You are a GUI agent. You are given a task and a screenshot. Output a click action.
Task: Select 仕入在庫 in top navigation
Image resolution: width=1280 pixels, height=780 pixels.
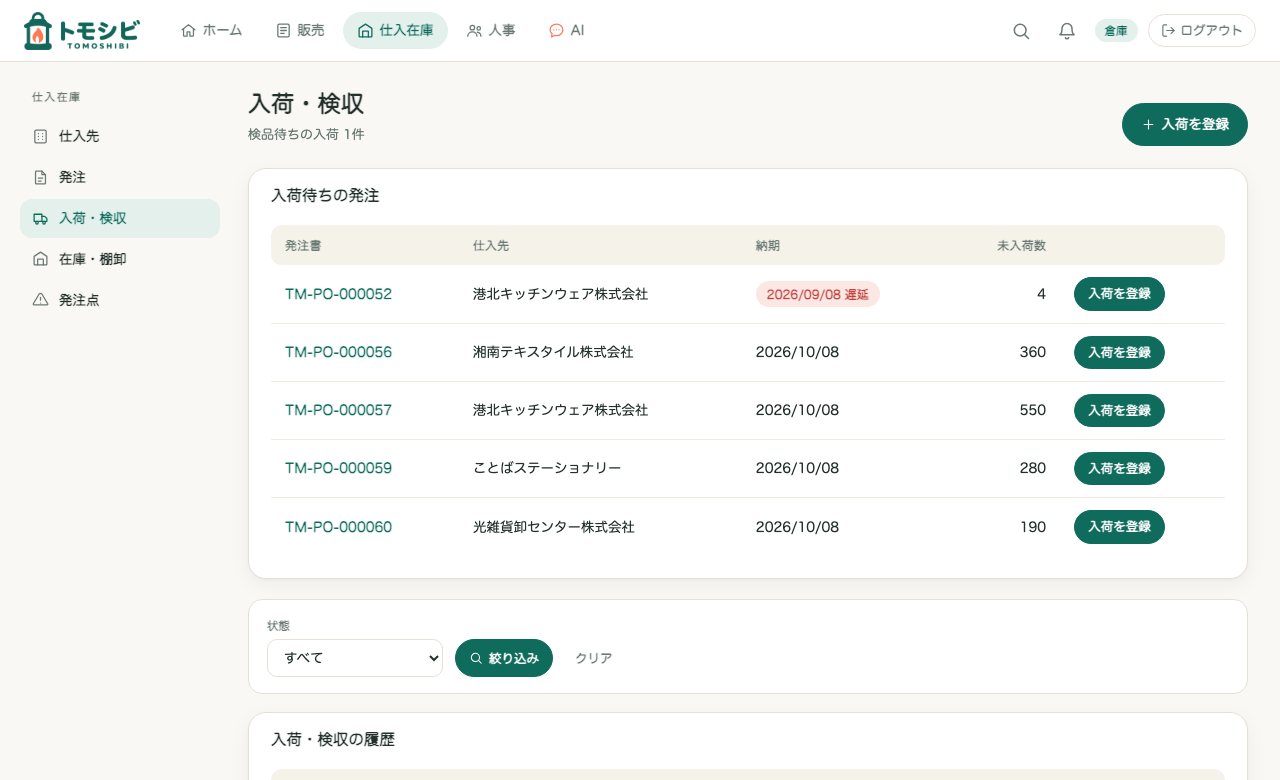395,31
